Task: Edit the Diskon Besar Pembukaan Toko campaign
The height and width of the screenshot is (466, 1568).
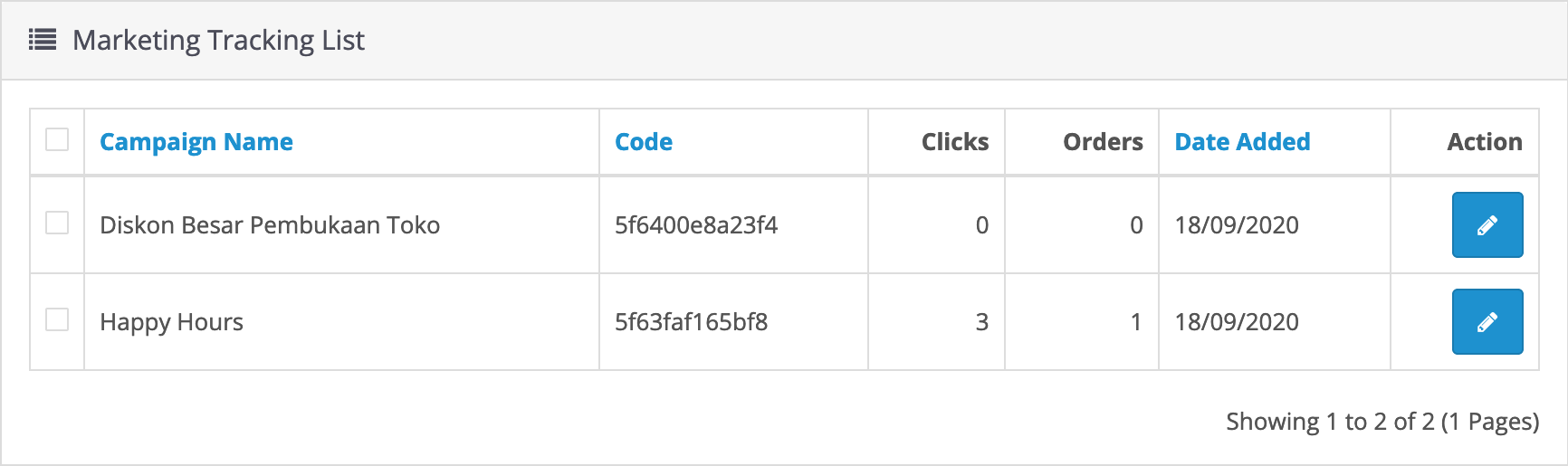Action: point(1487,225)
